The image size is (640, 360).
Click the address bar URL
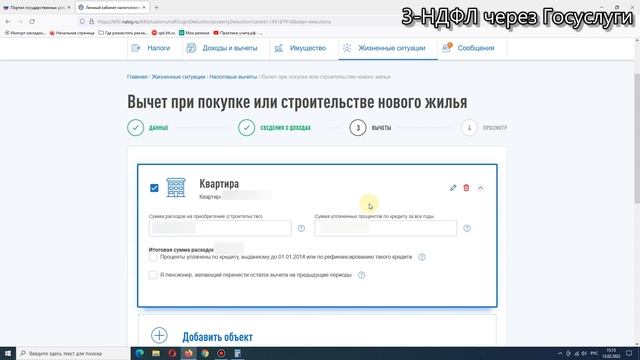[x=214, y=22]
